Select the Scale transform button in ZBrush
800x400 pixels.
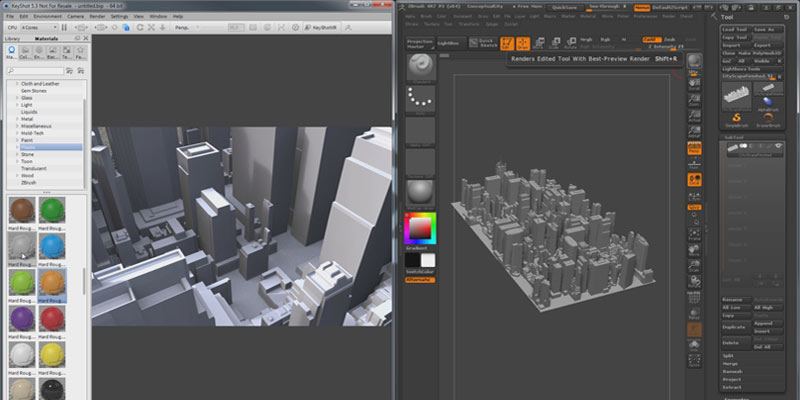pos(554,44)
